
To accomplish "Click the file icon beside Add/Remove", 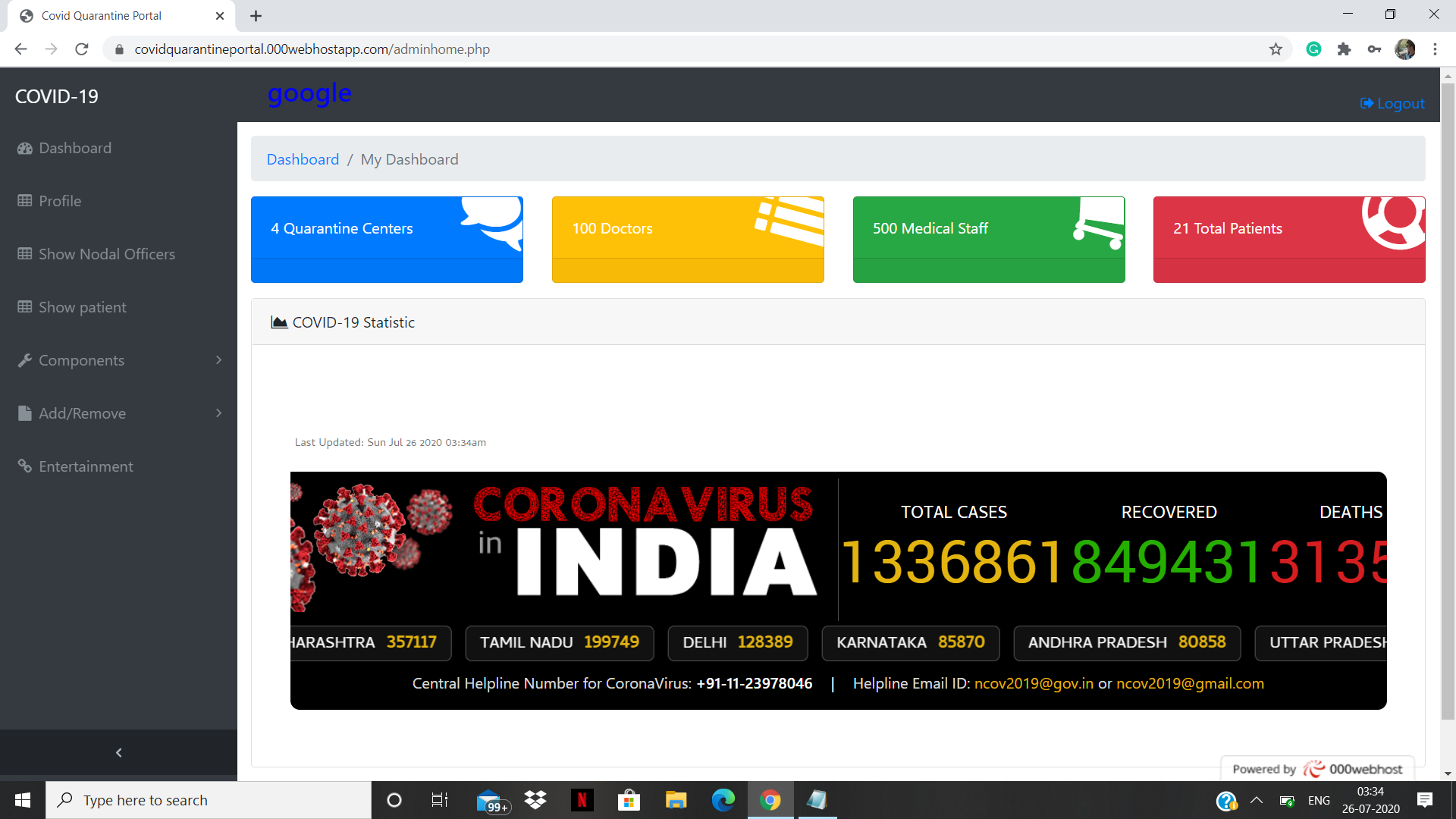I will pos(25,413).
